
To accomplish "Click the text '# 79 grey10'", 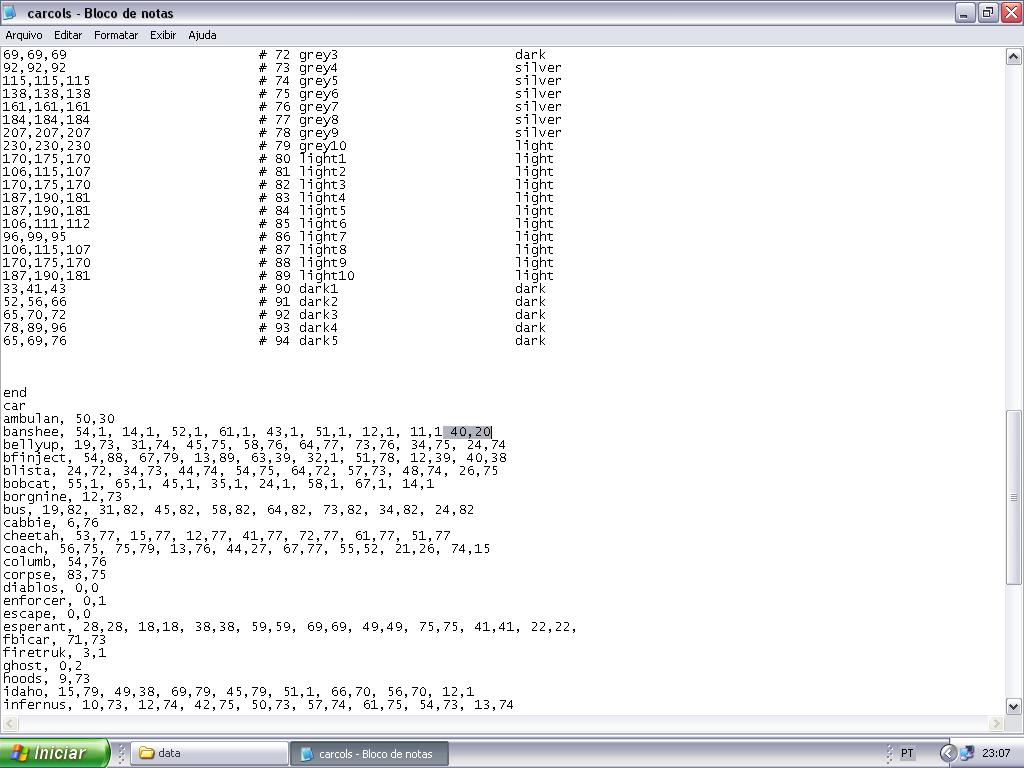I will pyautogui.click(x=302, y=147).
